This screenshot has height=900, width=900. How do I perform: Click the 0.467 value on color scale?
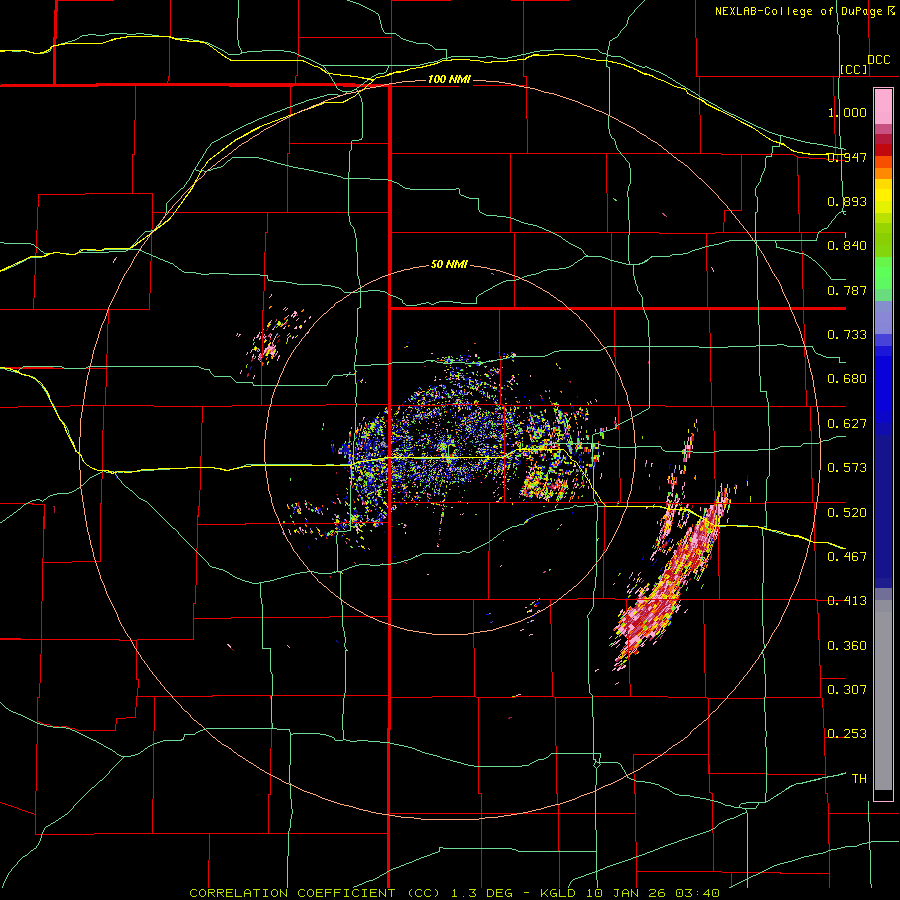point(847,557)
